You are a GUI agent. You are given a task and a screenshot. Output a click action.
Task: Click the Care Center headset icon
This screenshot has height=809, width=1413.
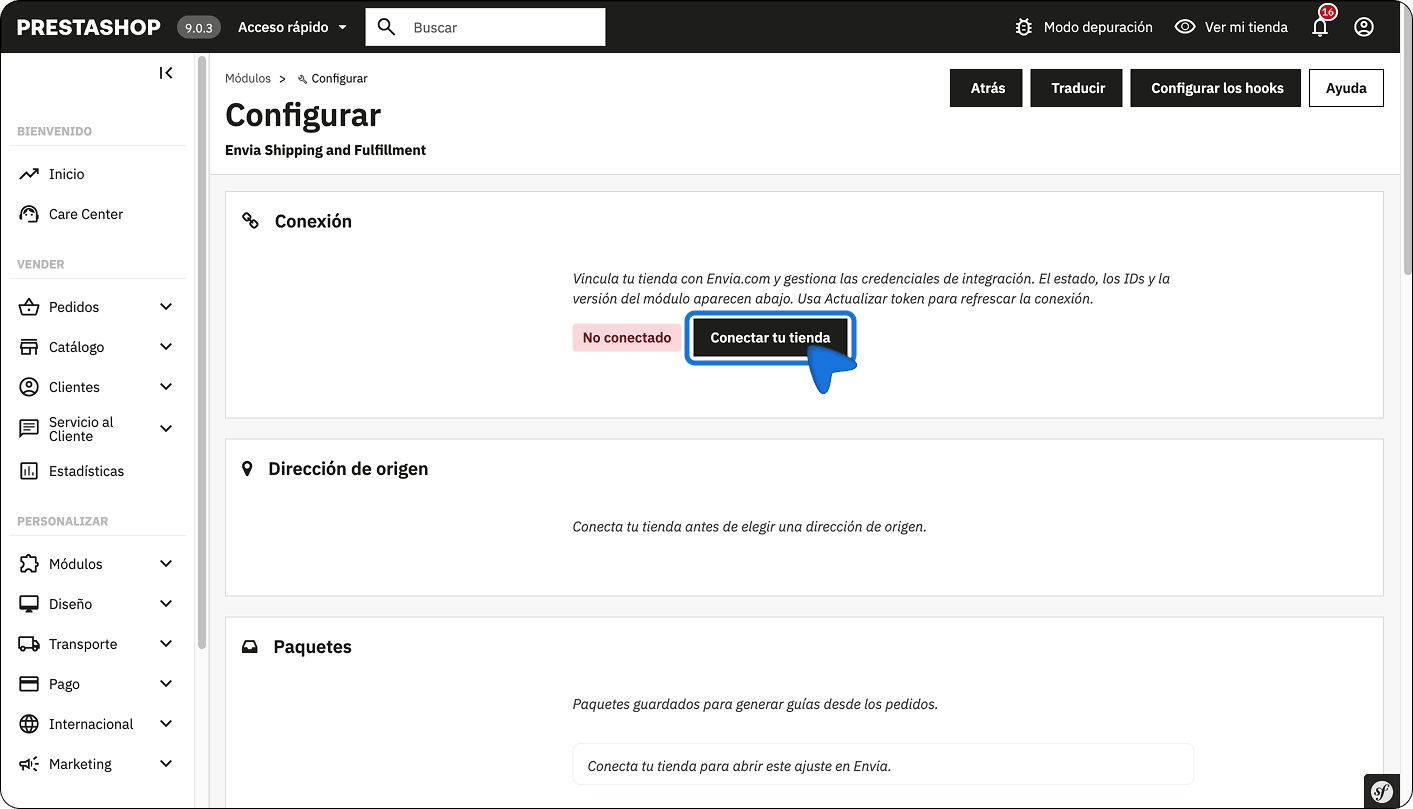(29, 214)
